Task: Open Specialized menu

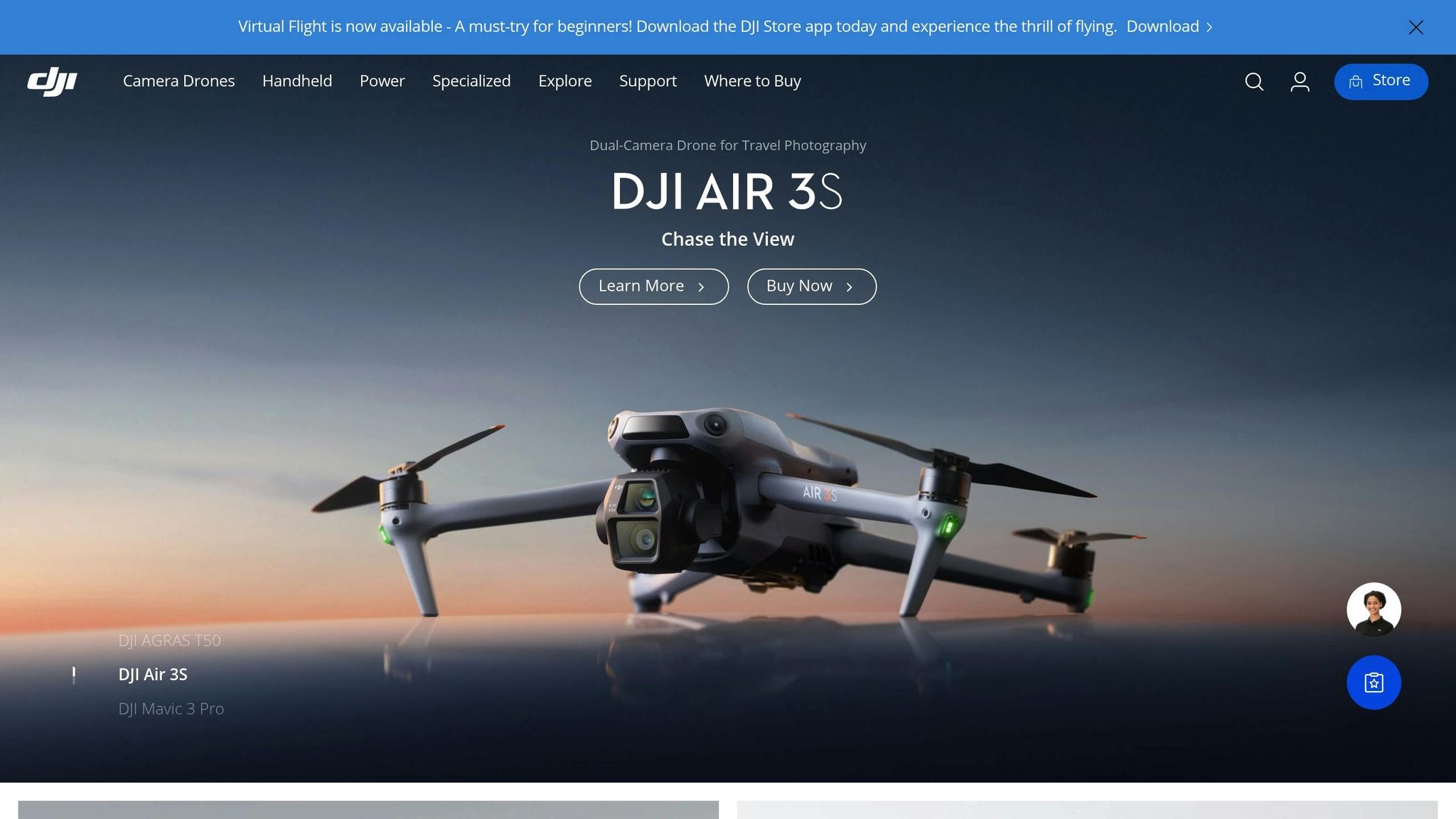Action: 471,81
